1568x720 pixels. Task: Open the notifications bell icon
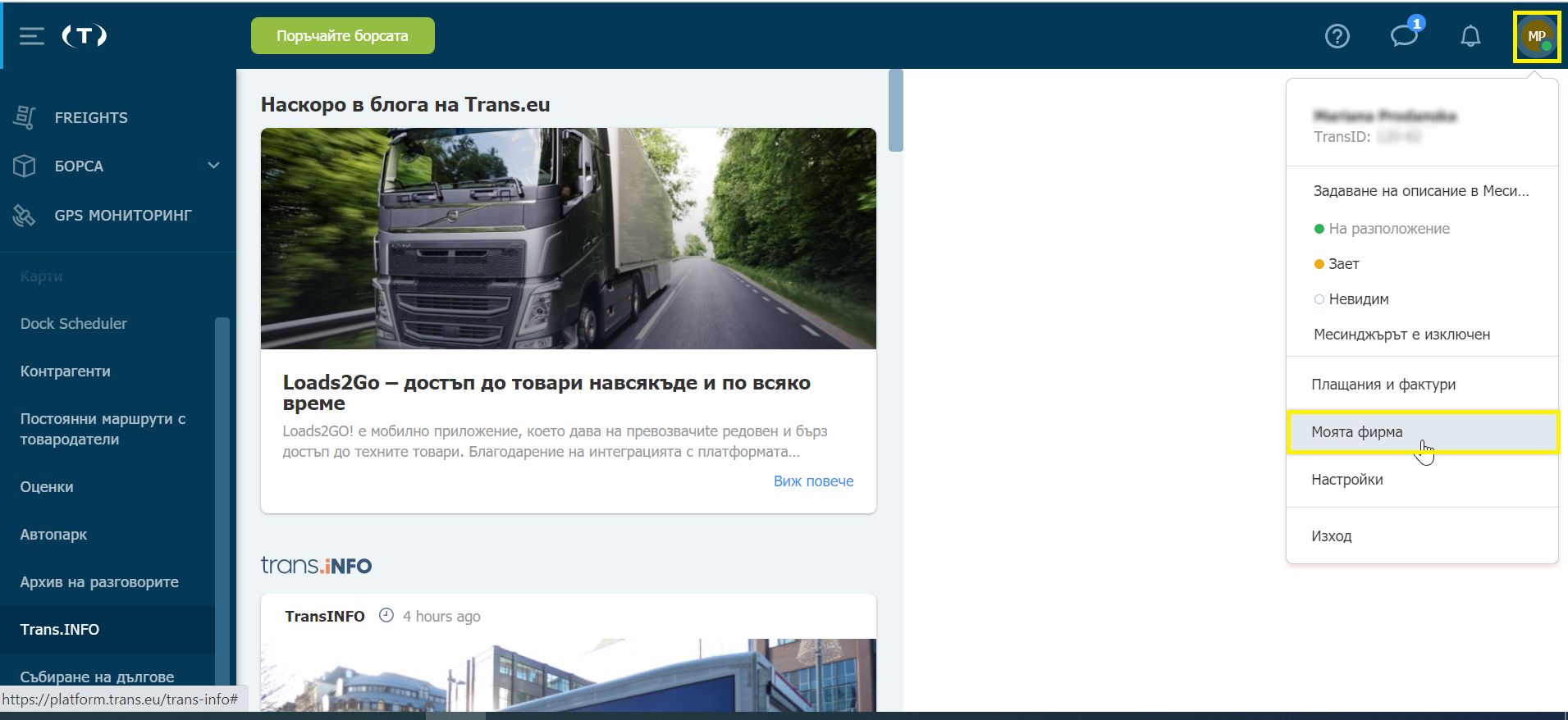click(x=1470, y=36)
